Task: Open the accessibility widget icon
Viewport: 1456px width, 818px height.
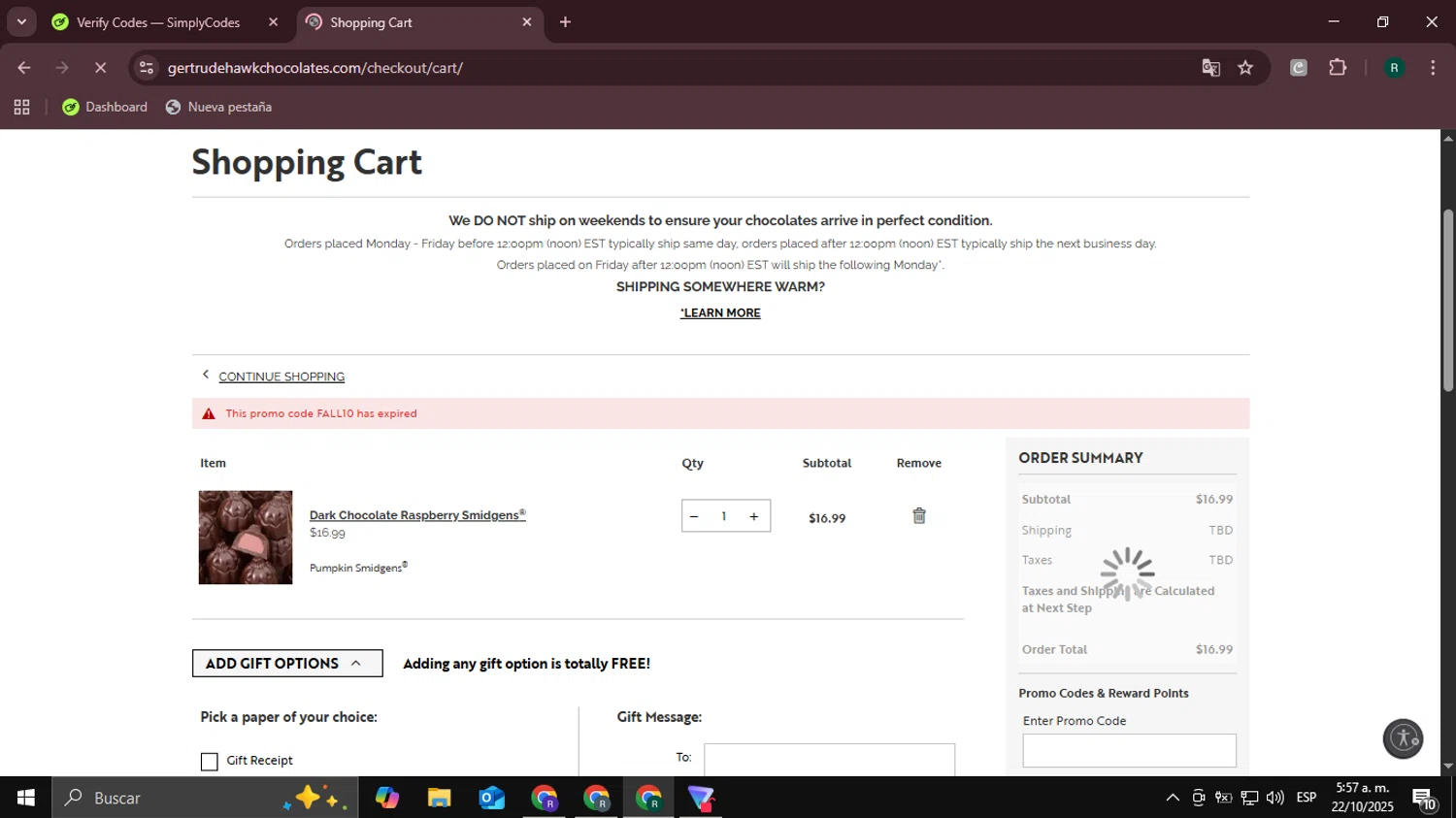Action: 1404,738
